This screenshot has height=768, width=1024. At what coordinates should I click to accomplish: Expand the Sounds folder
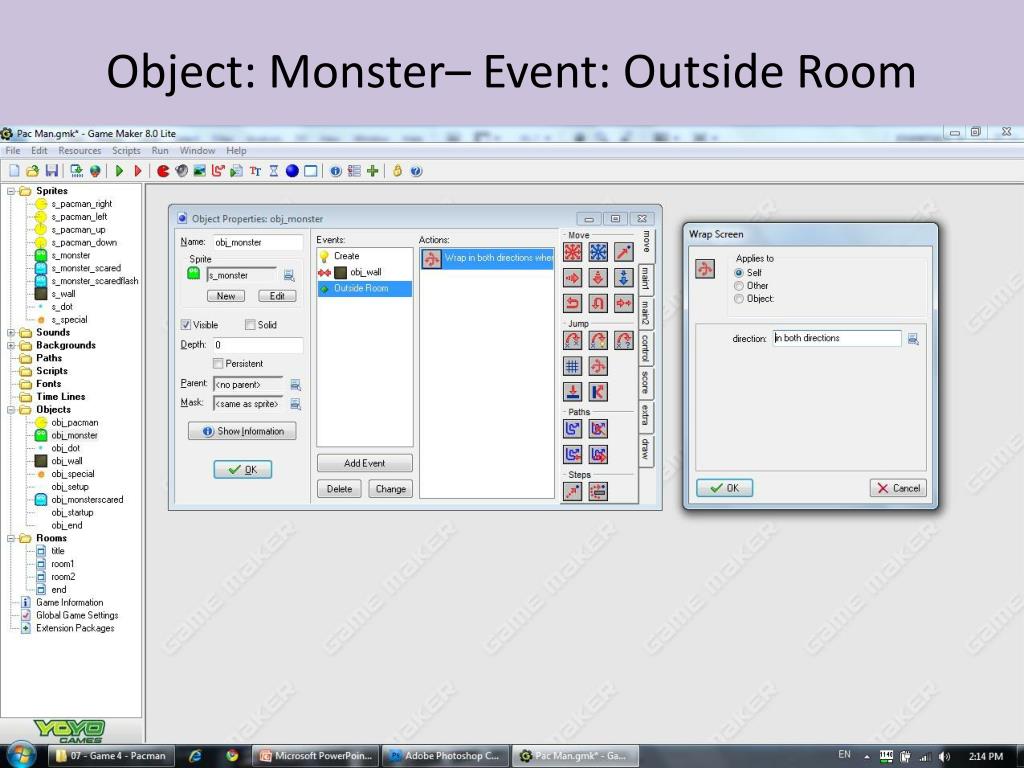coord(11,333)
